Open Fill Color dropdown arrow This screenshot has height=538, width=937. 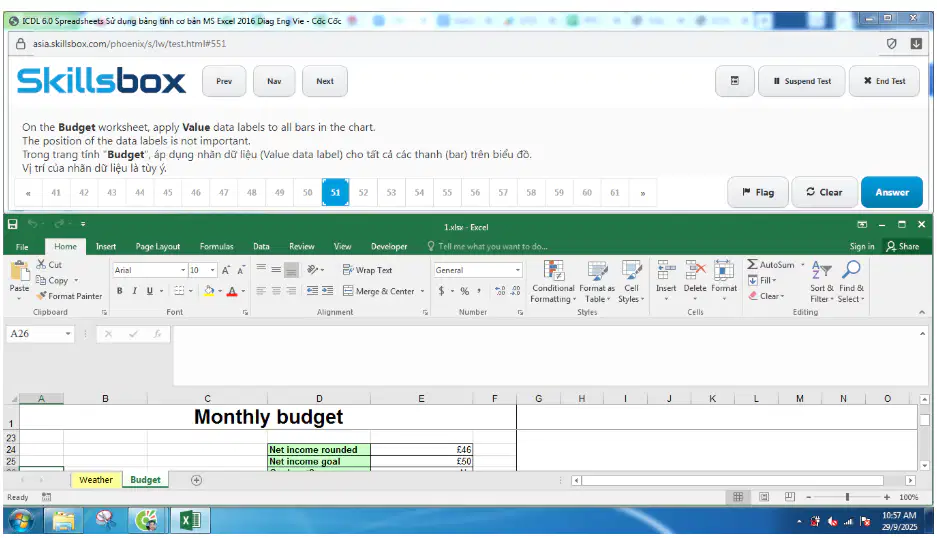point(219,291)
